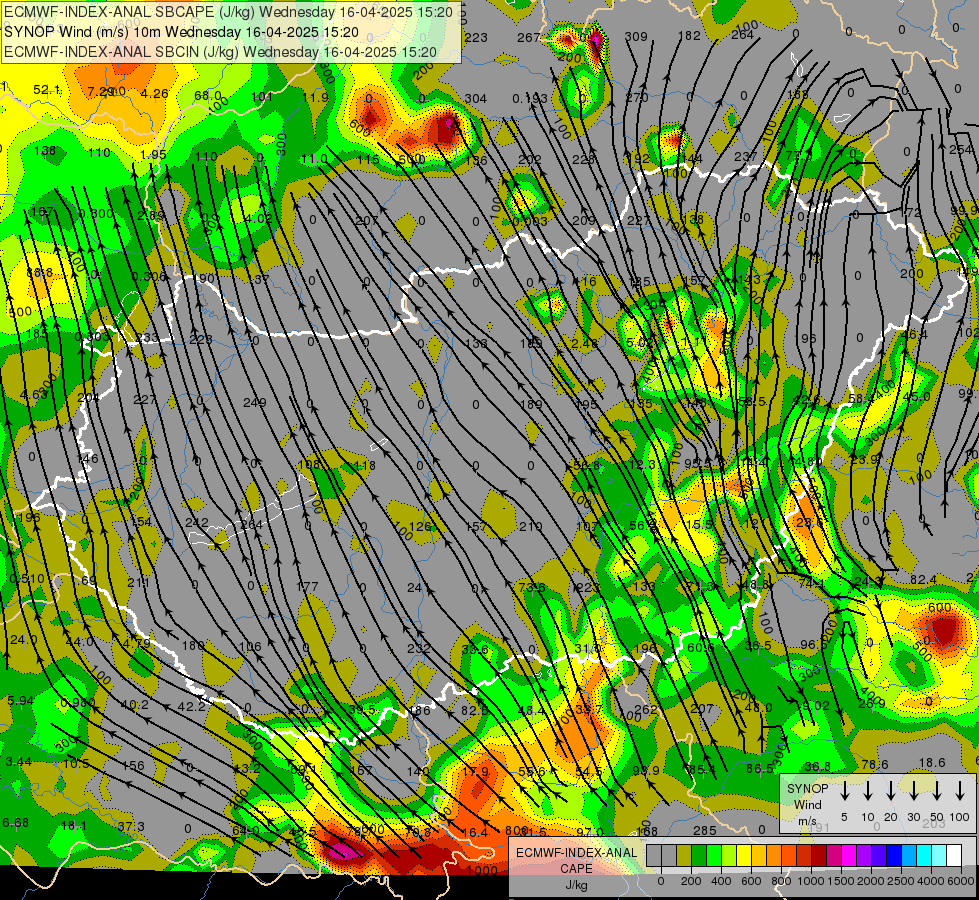Click the 200 tick label on CAPE scale
Screen dimensions: 979x900
[x=691, y=881]
